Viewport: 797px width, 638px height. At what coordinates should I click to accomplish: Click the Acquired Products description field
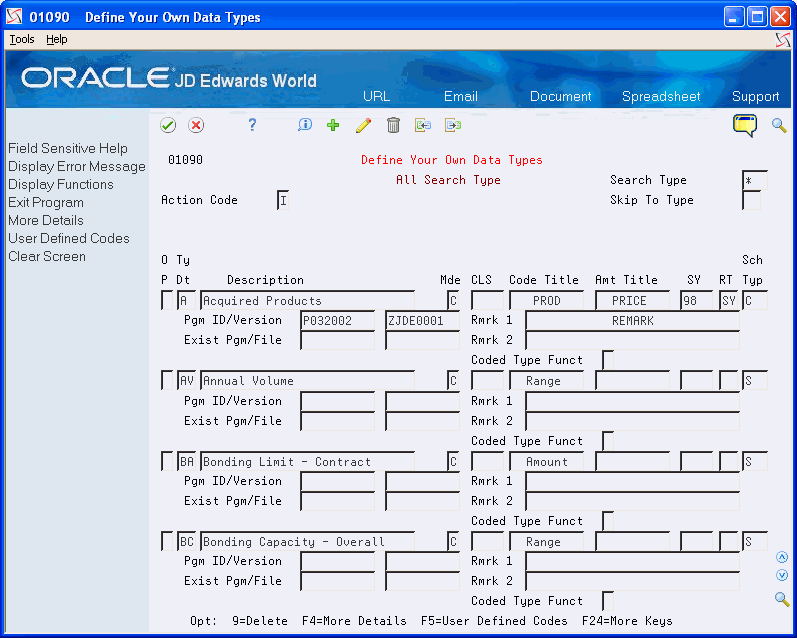click(308, 300)
